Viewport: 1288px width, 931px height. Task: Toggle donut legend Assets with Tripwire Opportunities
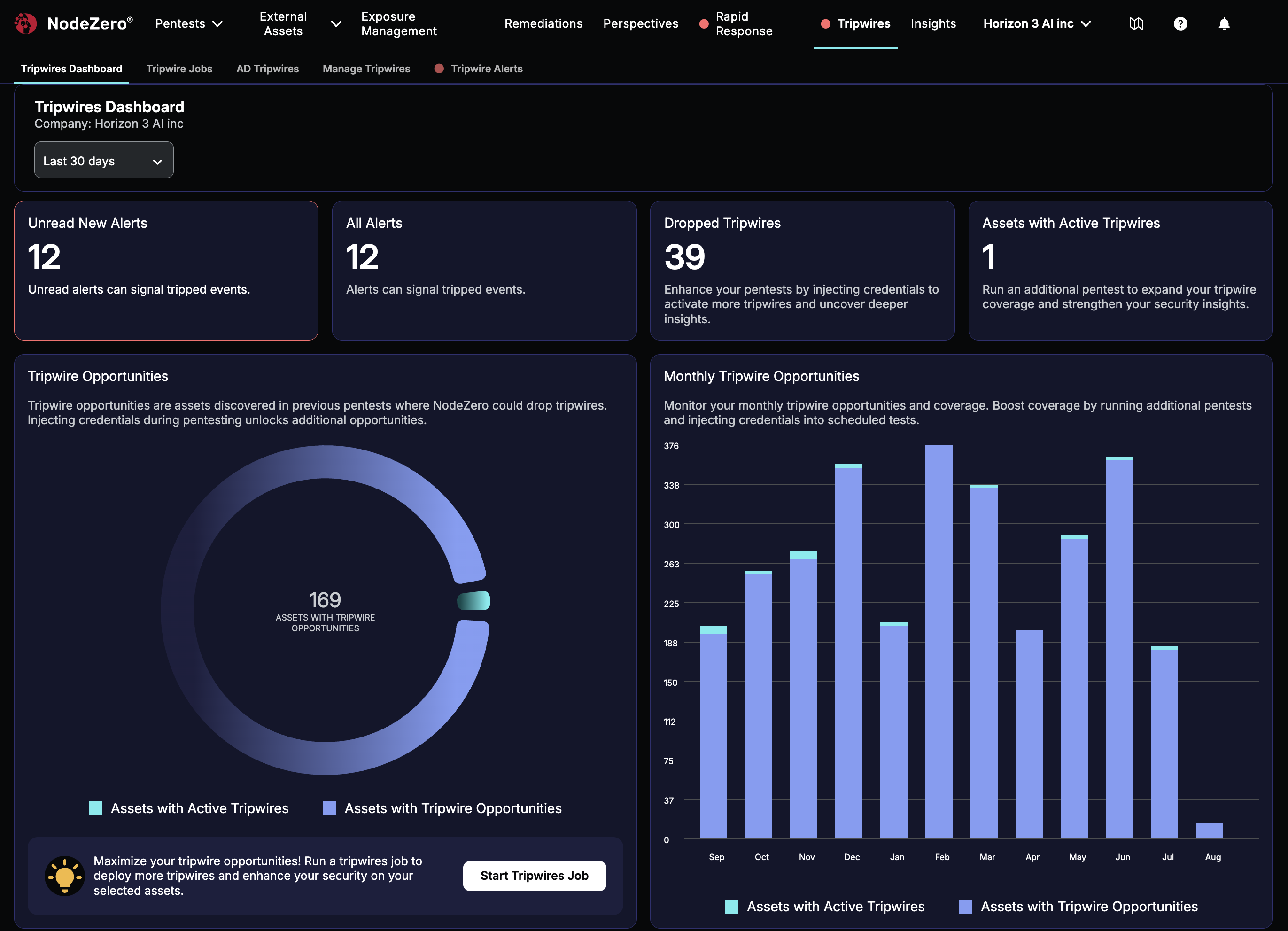point(442,808)
